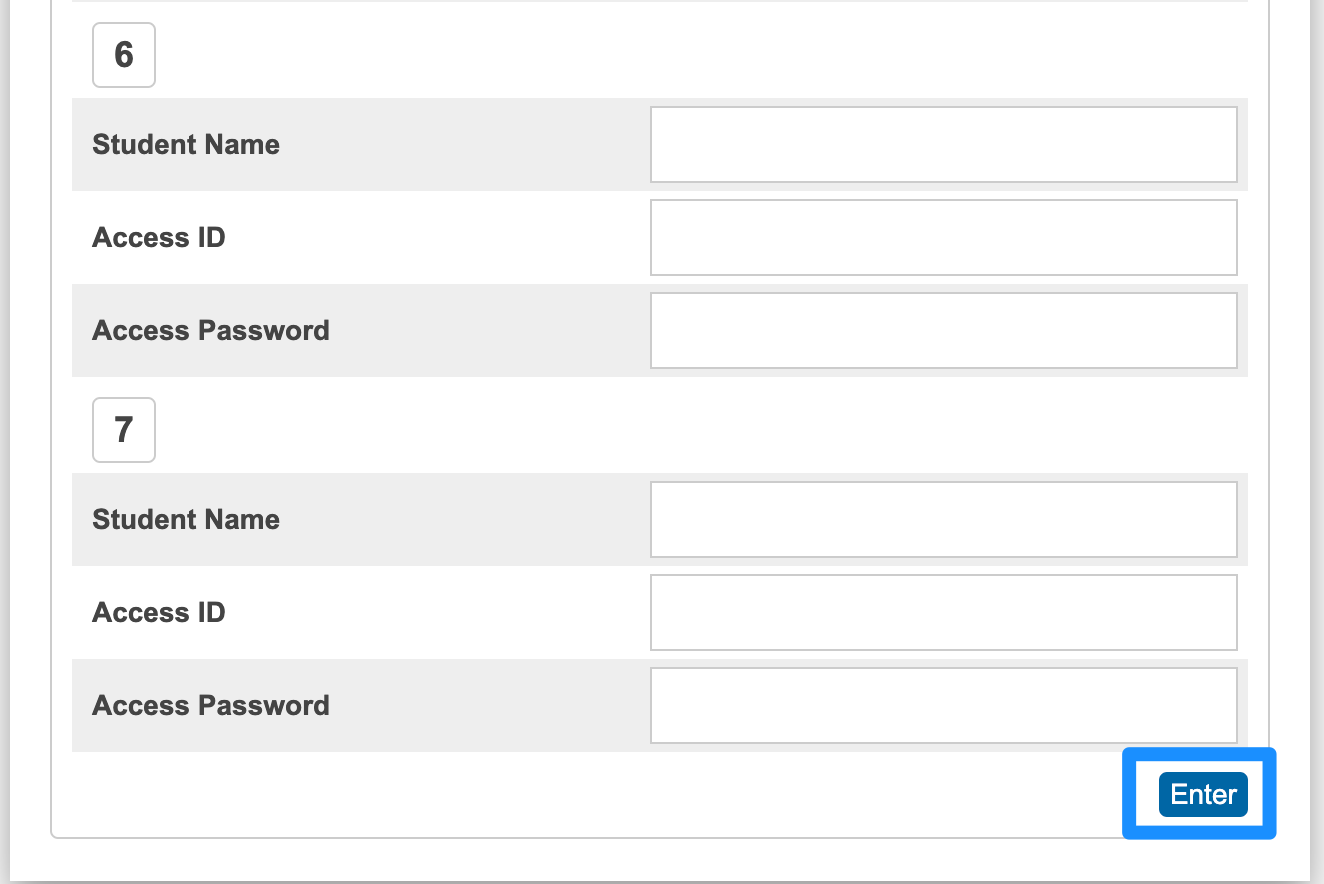This screenshot has width=1324, height=884.
Task: Select the number 7 section badge
Action: 123,430
